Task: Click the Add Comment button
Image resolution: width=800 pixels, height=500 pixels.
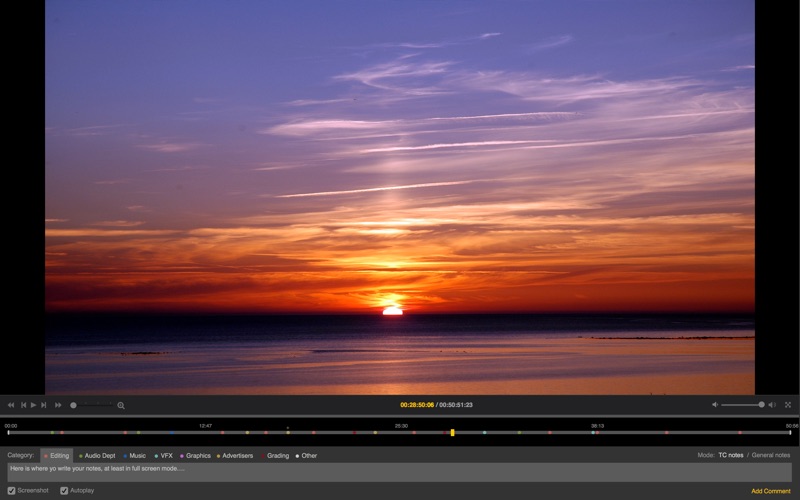Action: (770, 491)
